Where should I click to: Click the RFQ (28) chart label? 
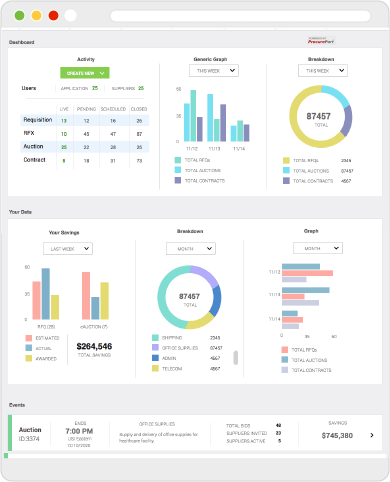pyautogui.click(x=46, y=327)
